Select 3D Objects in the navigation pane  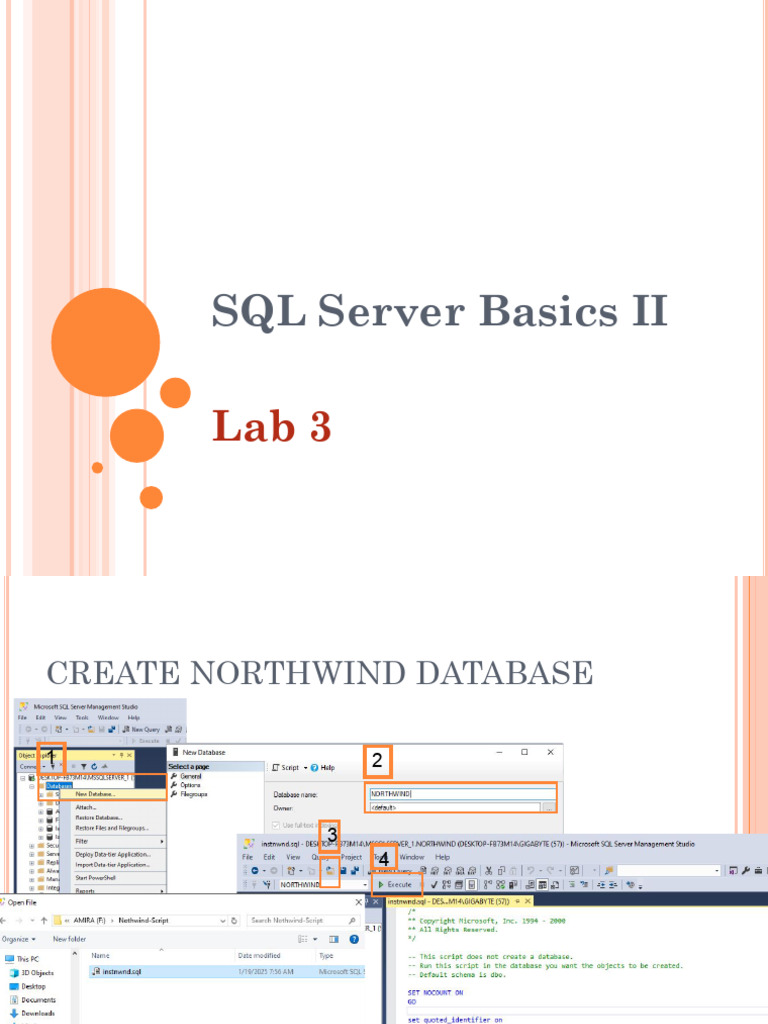(32, 972)
